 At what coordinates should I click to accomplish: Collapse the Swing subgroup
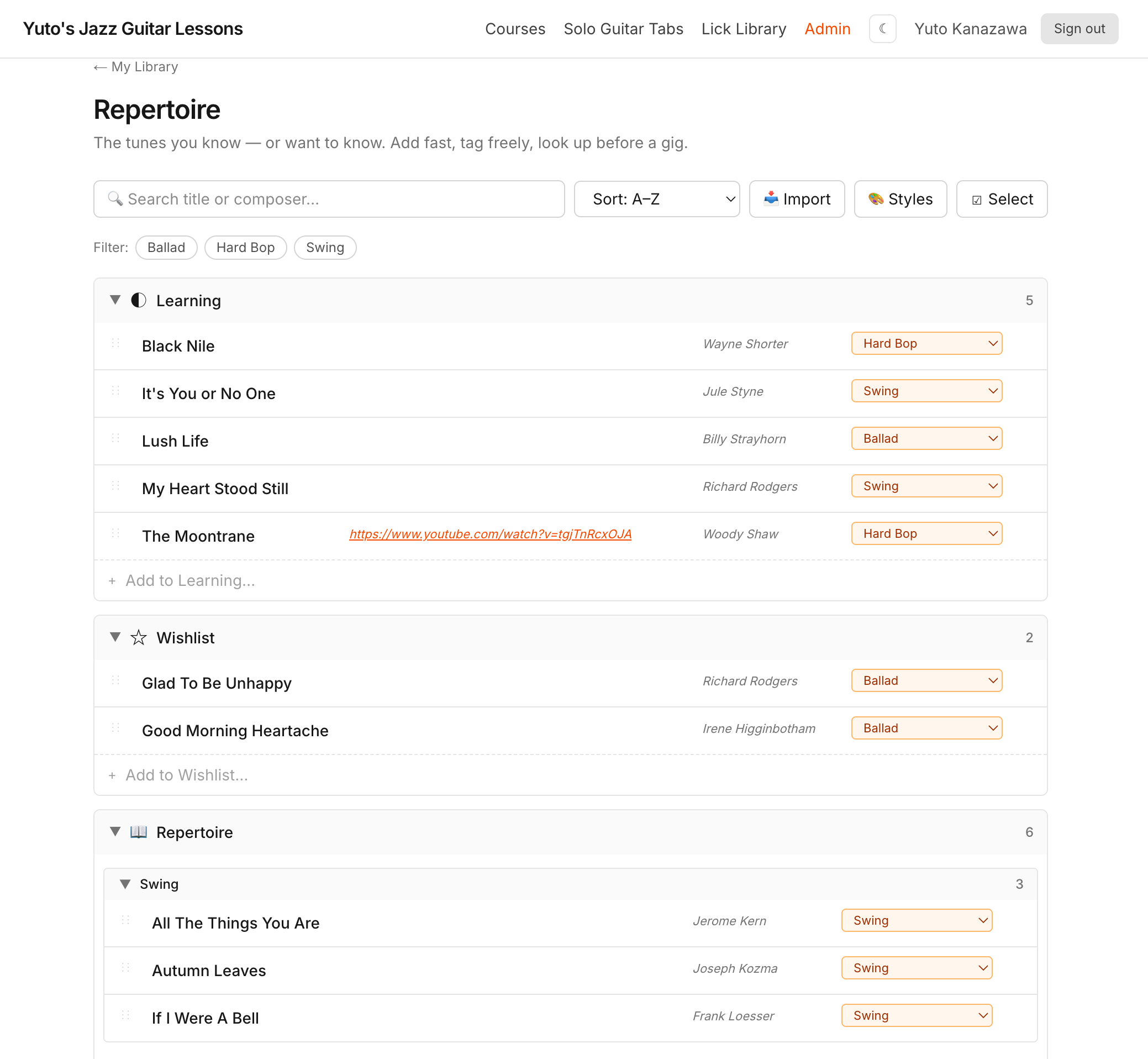[x=125, y=884]
